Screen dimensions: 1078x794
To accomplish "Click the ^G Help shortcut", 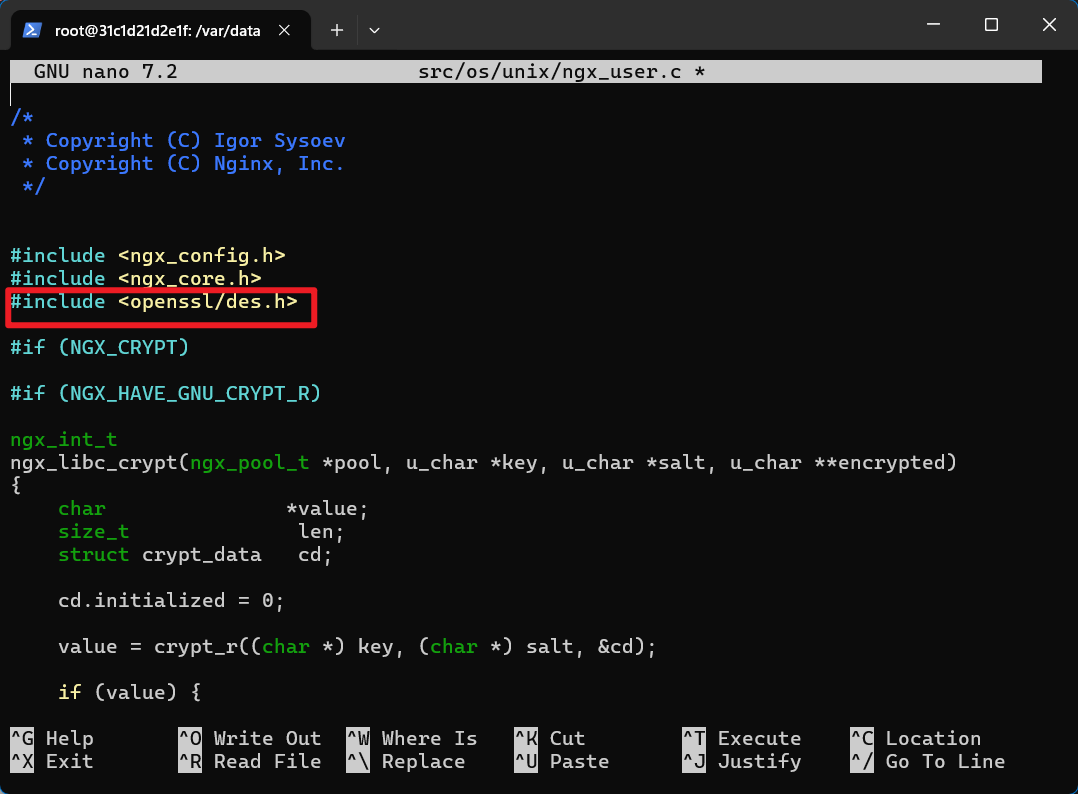I will point(52,738).
